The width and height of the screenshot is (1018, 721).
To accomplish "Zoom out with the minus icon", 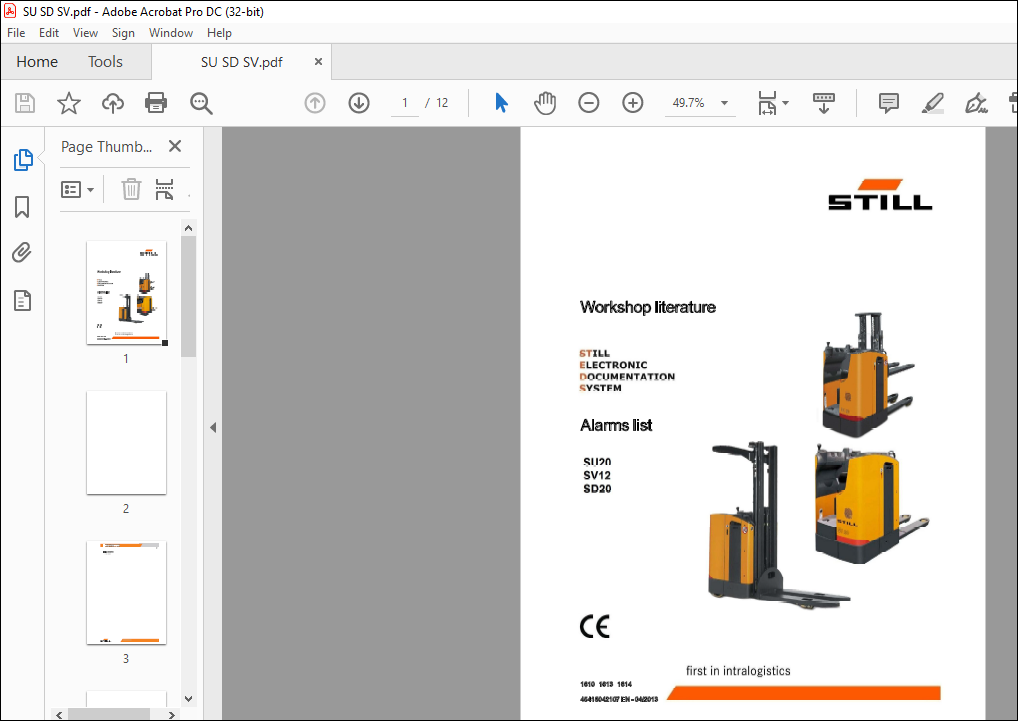I will [x=589, y=103].
